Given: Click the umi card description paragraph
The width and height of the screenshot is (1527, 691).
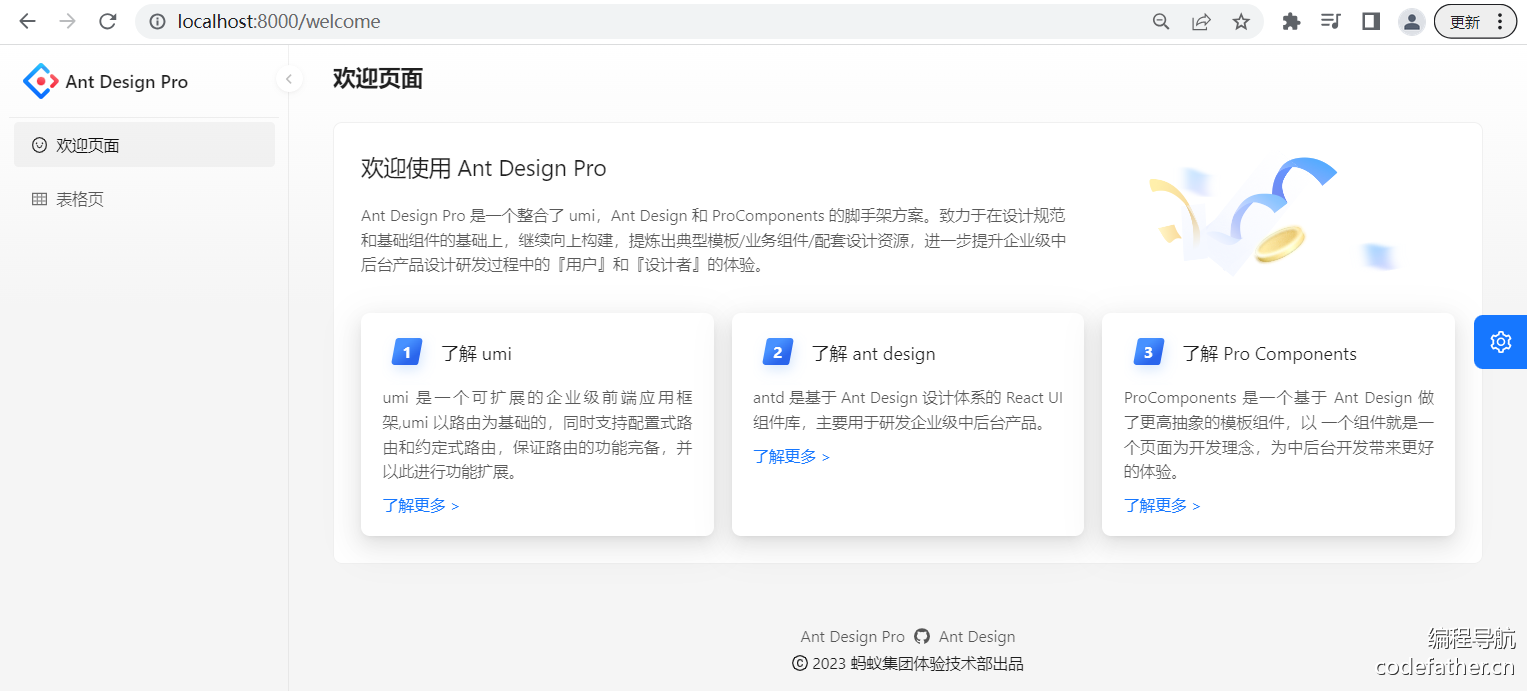Looking at the screenshot, I should pos(538,434).
